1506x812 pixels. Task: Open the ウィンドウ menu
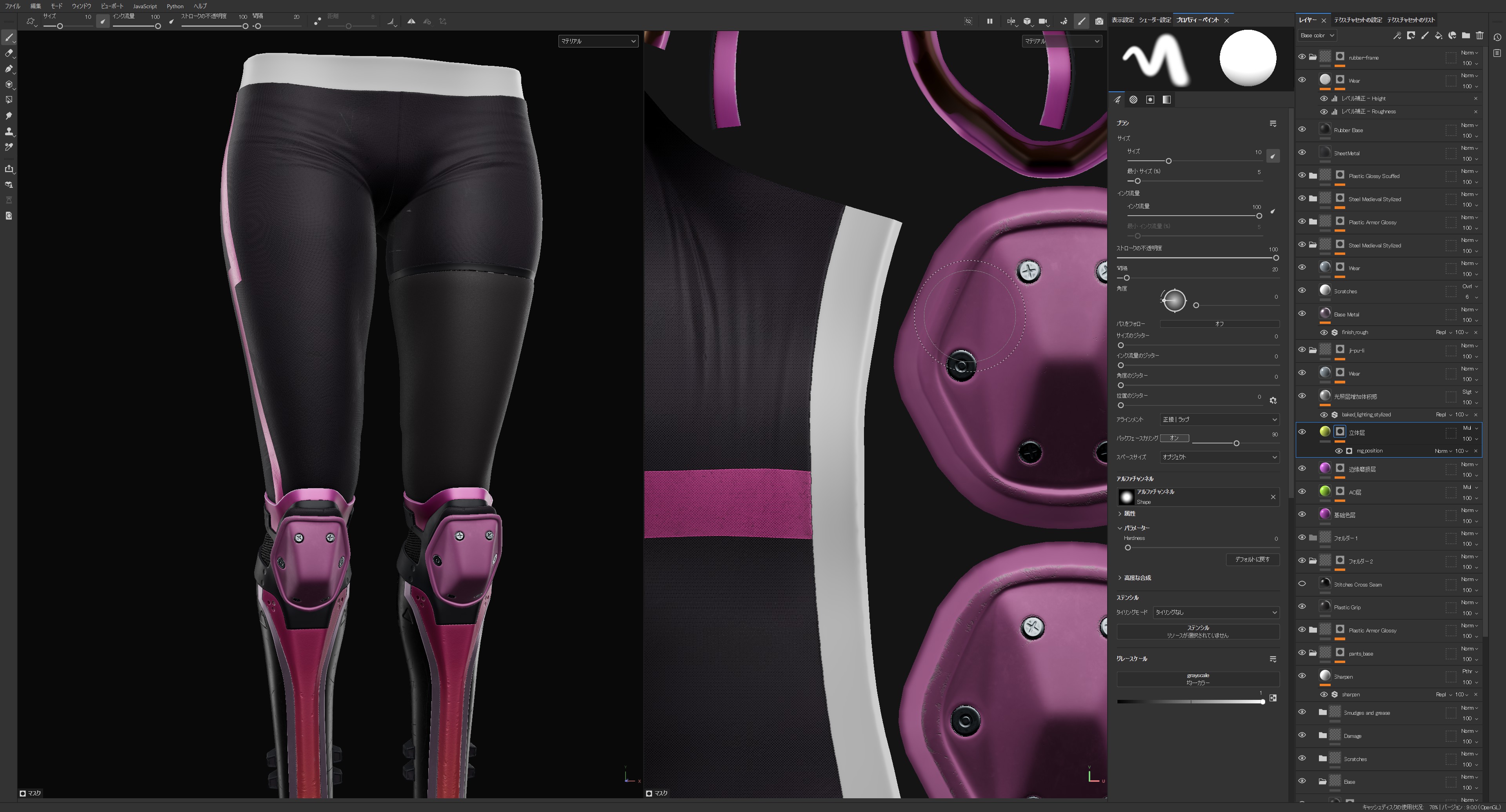tap(81, 6)
